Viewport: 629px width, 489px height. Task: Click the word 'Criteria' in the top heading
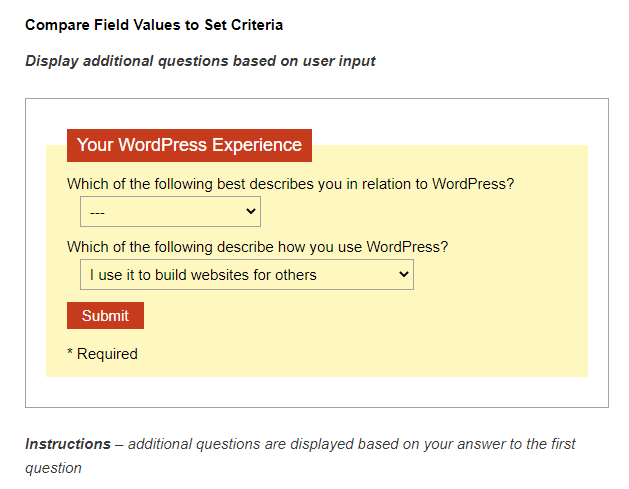pyautogui.click(x=254, y=24)
